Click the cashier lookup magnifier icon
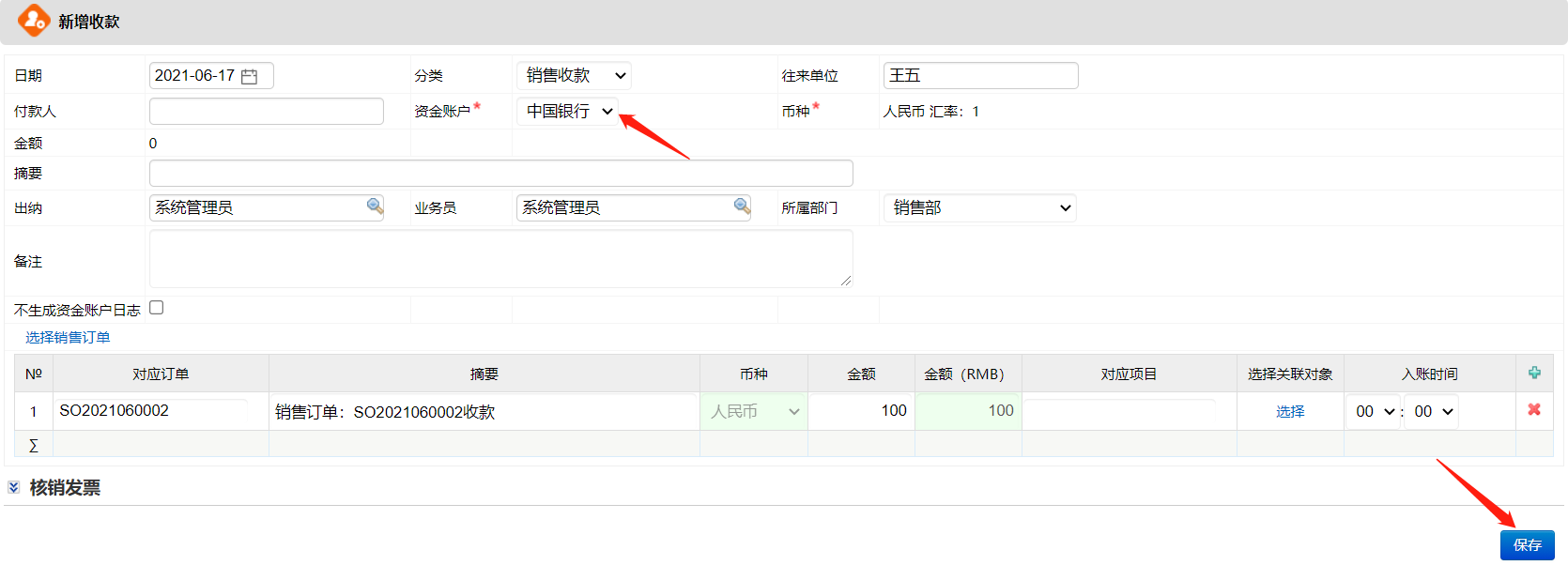 [x=375, y=206]
